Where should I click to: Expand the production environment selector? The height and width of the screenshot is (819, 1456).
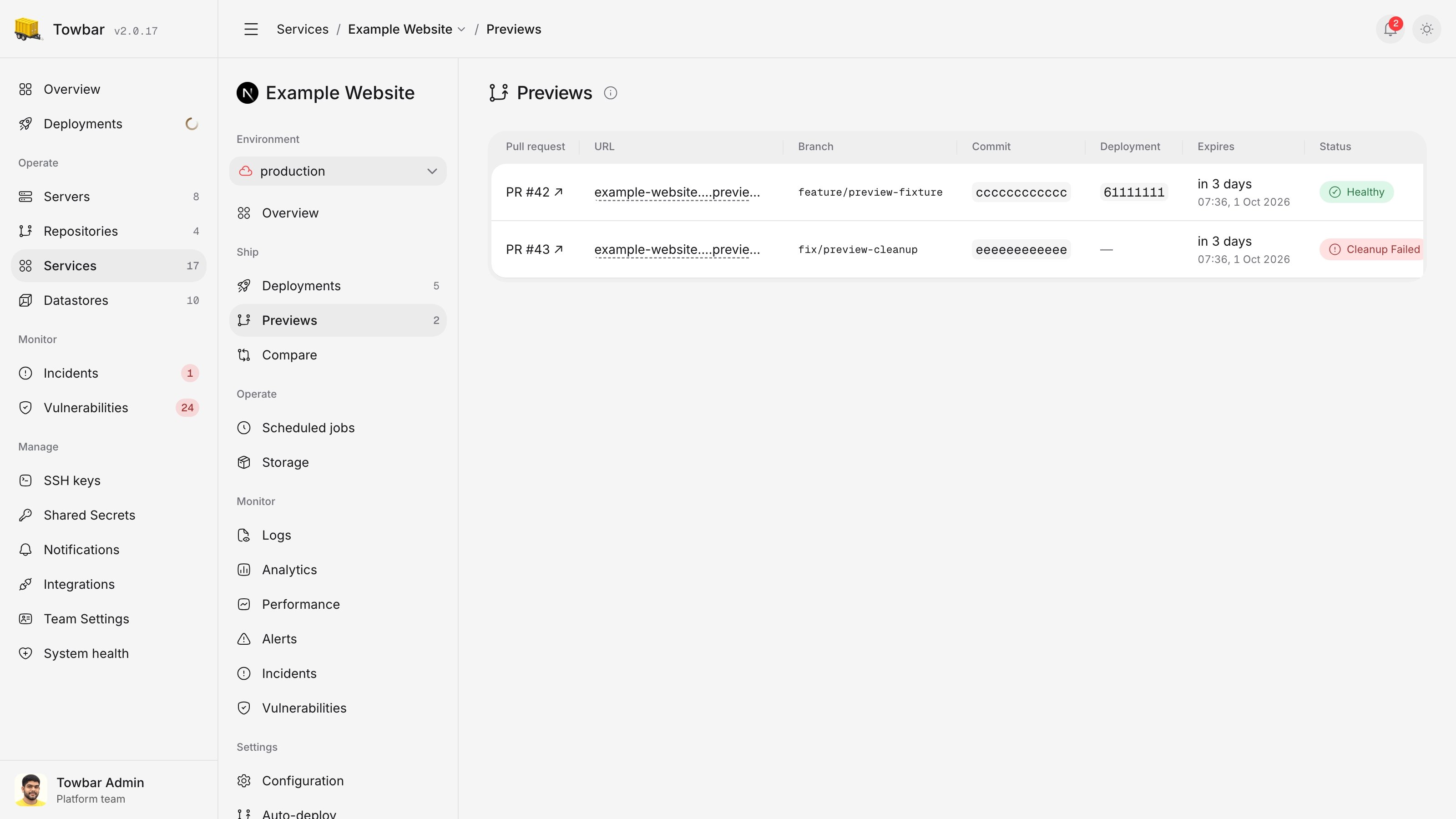338,171
